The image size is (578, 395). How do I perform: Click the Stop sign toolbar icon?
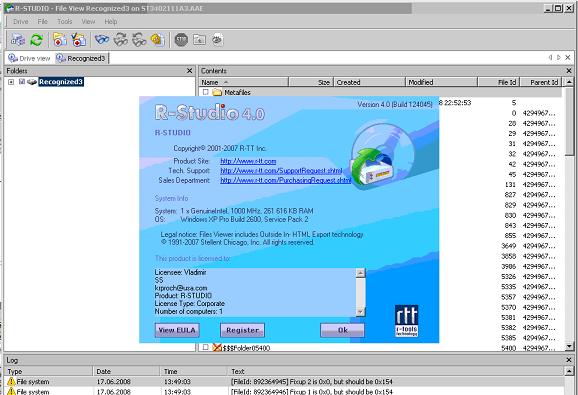click(x=181, y=39)
